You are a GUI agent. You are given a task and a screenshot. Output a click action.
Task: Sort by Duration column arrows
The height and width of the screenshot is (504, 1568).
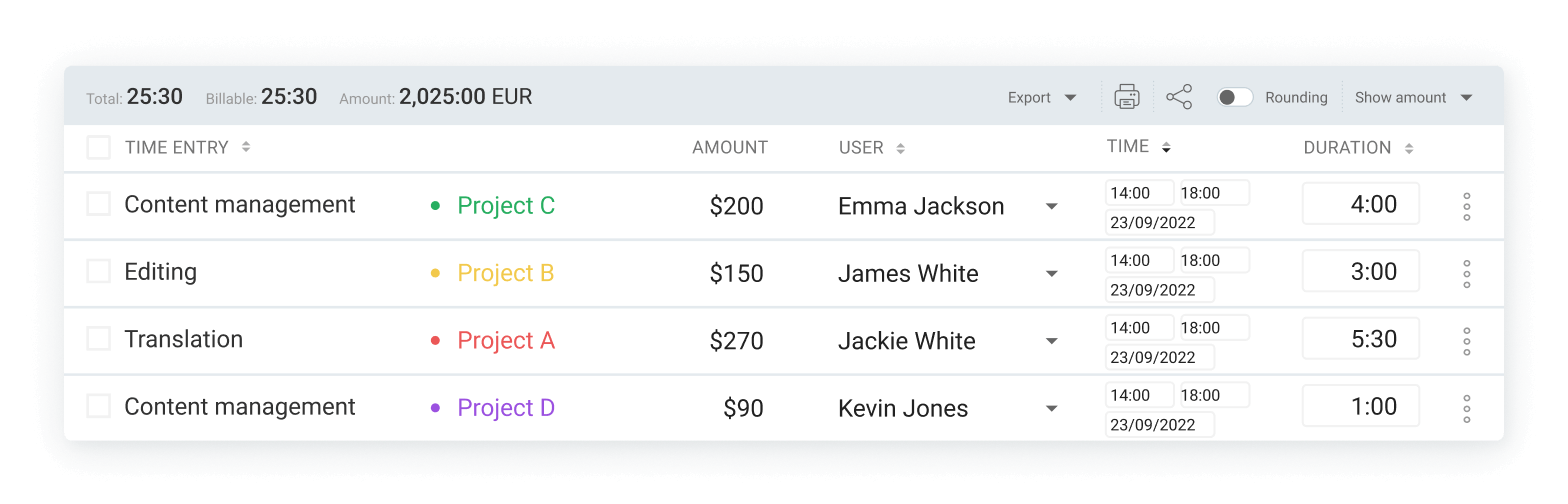1408,148
